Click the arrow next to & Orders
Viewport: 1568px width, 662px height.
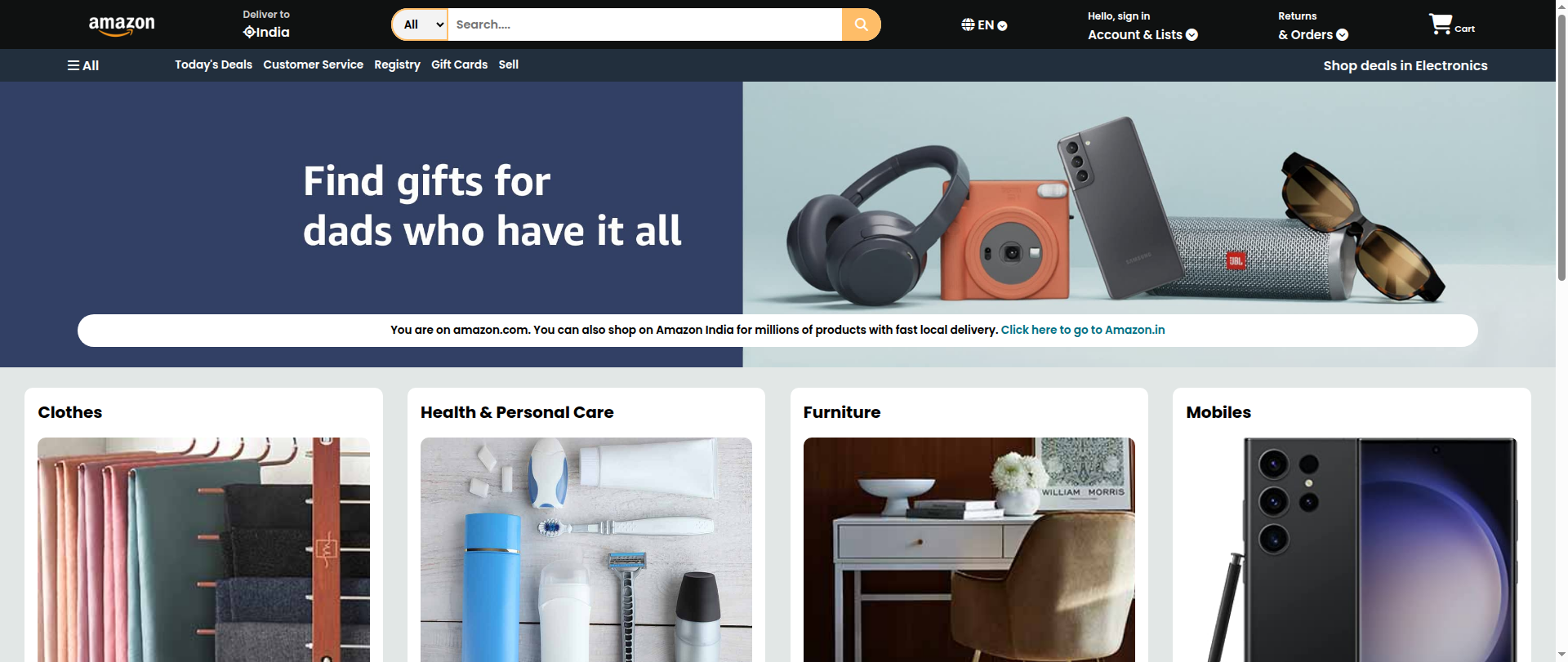(x=1342, y=34)
